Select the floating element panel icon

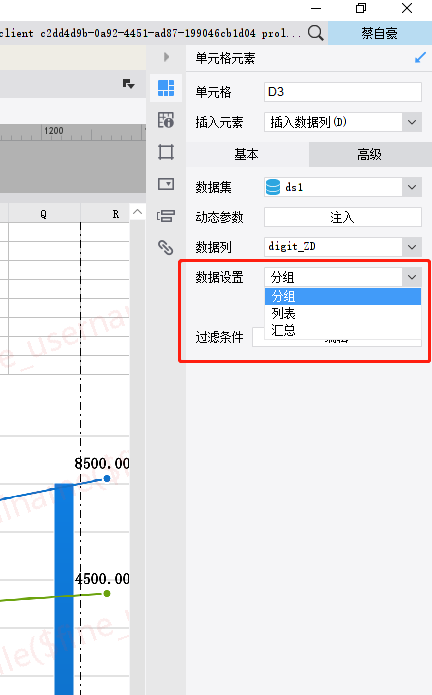tap(166, 152)
